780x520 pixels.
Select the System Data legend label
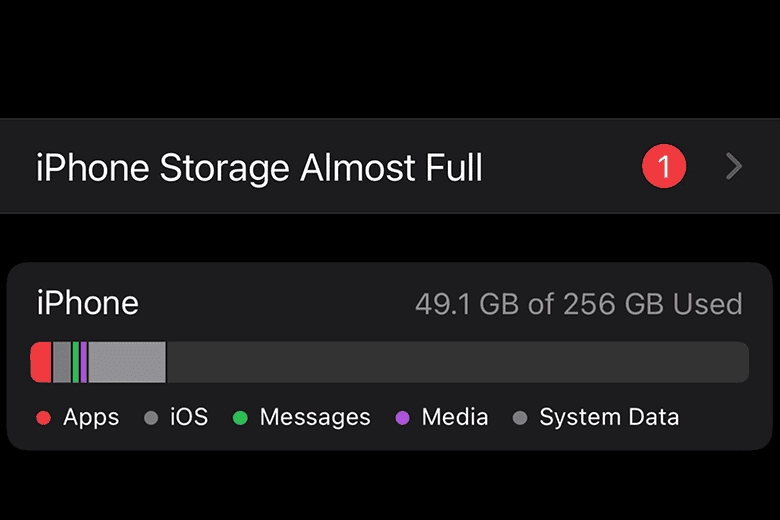pyautogui.click(x=609, y=417)
